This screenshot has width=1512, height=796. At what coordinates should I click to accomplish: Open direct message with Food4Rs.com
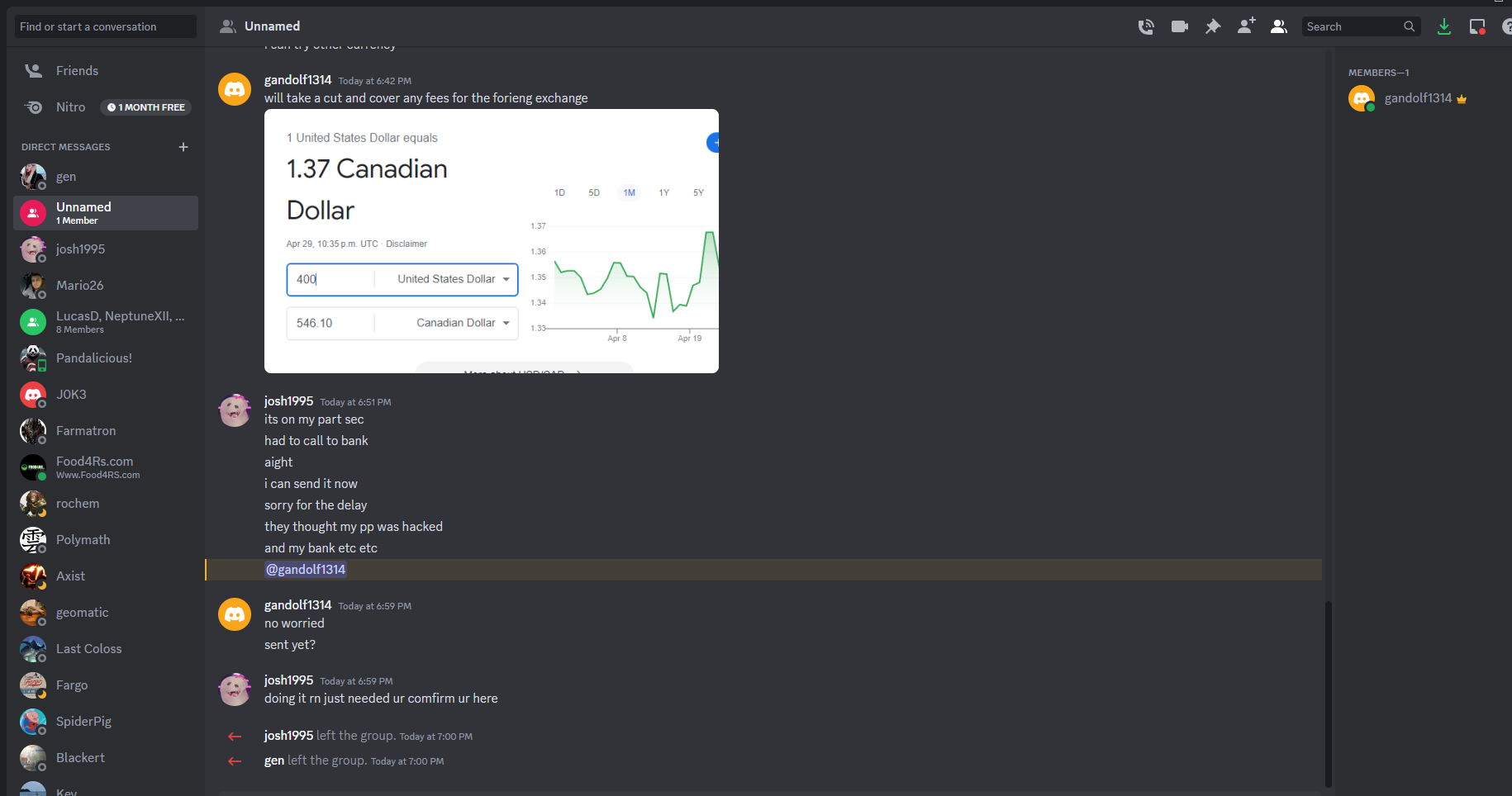click(x=106, y=467)
